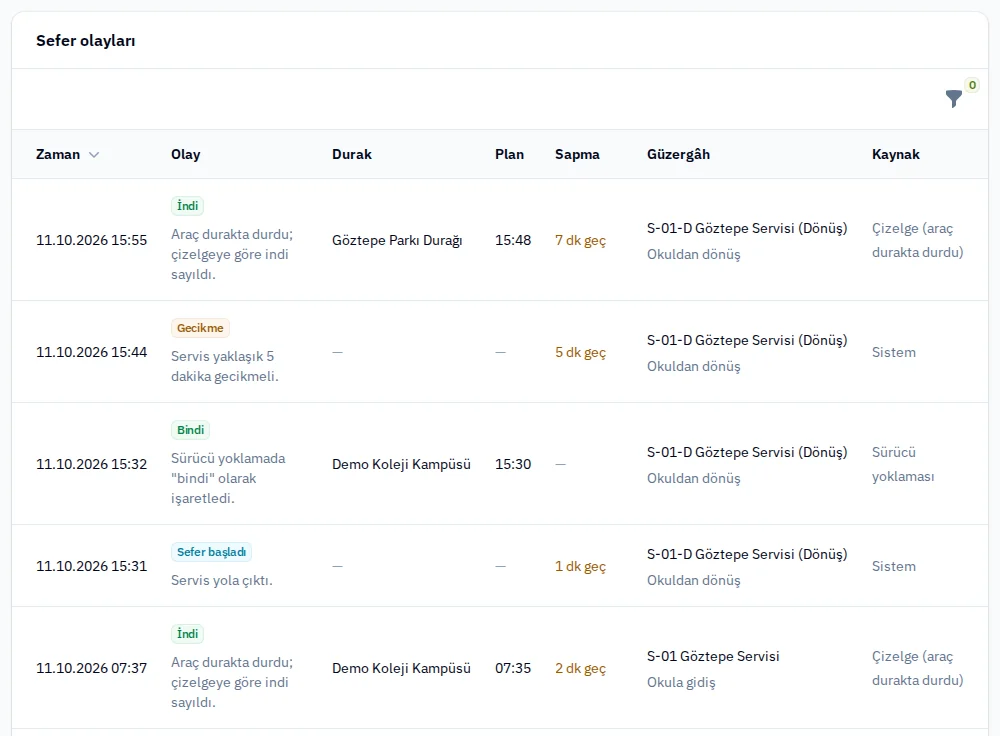Click the Durak column header
This screenshot has height=736, width=1000.
351,154
